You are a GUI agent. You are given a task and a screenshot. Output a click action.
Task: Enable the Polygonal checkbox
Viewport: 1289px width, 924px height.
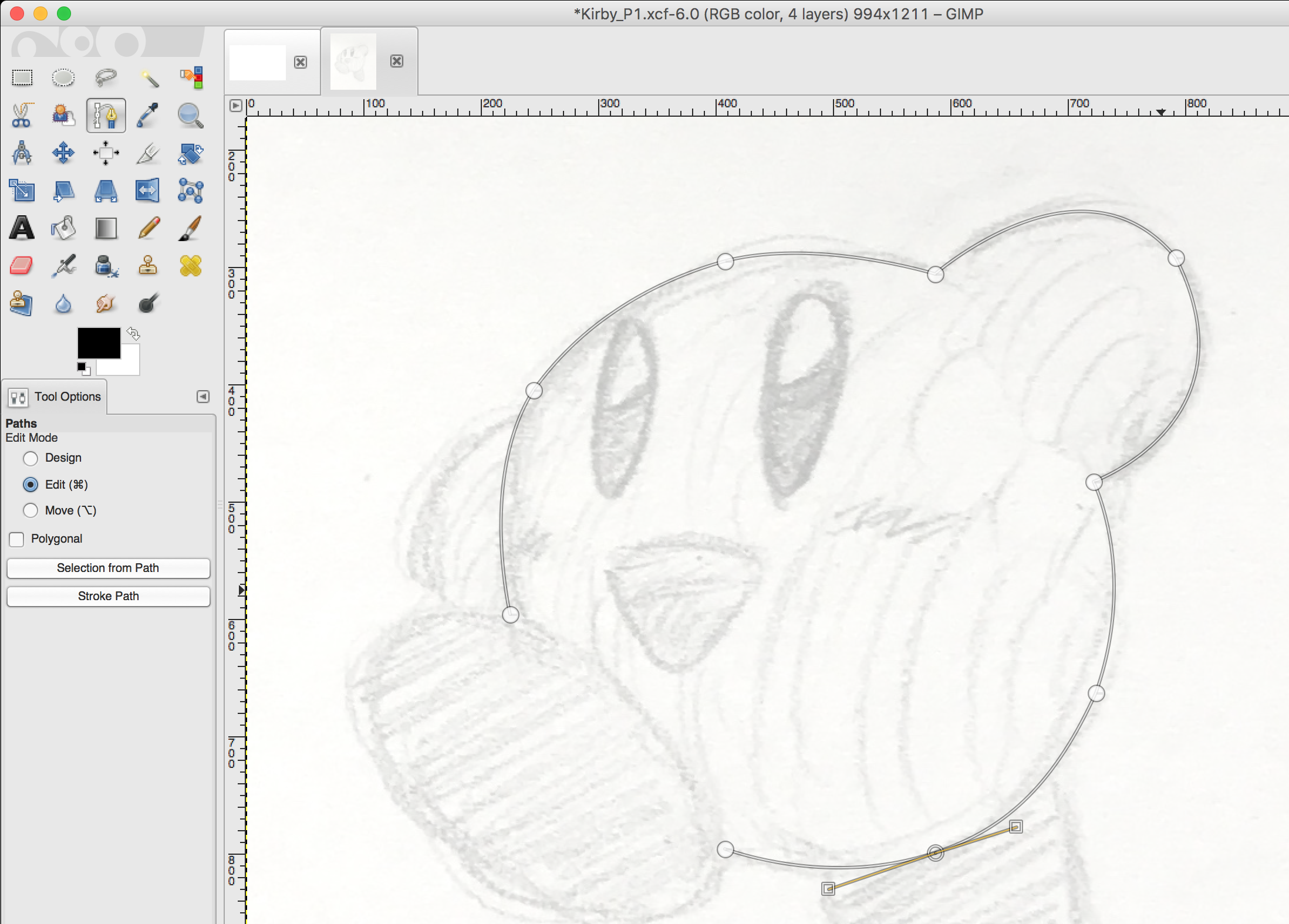pyautogui.click(x=17, y=539)
